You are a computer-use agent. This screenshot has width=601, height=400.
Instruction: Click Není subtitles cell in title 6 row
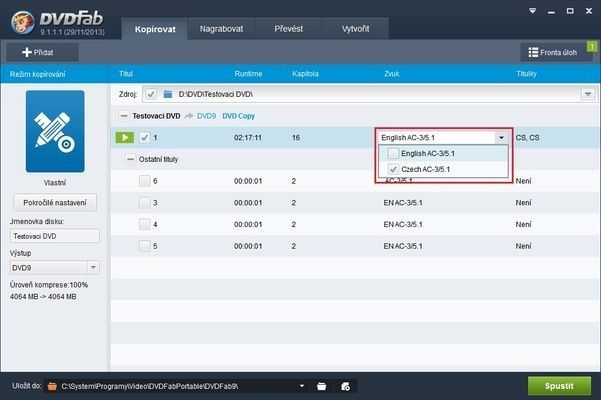[x=523, y=181]
